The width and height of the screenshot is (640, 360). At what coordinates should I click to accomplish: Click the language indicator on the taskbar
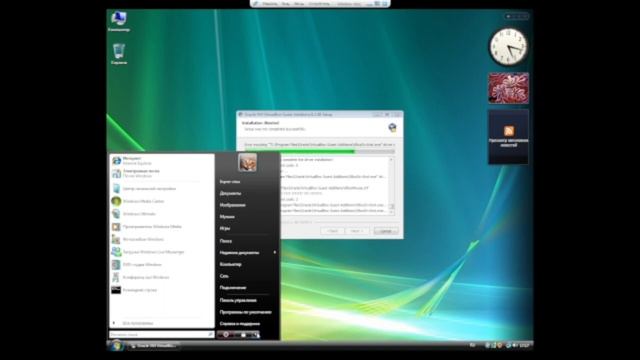[472, 345]
